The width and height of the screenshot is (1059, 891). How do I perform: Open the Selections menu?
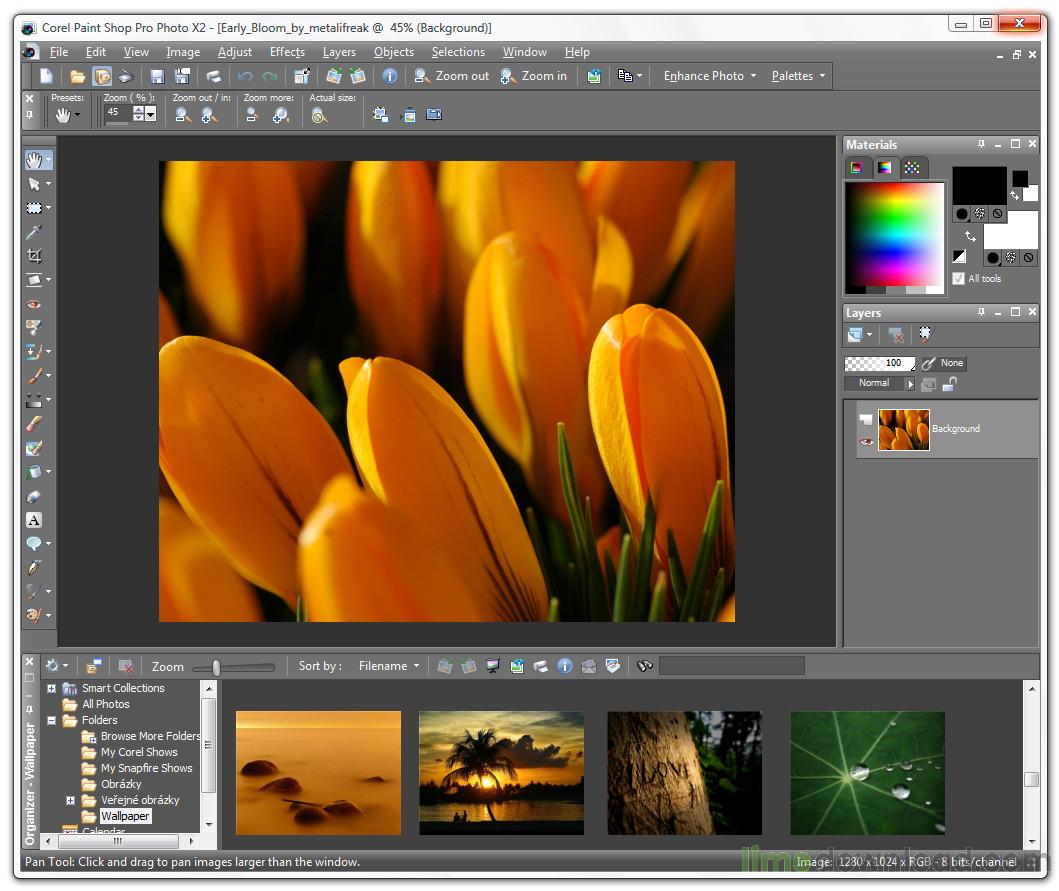pyautogui.click(x=458, y=52)
